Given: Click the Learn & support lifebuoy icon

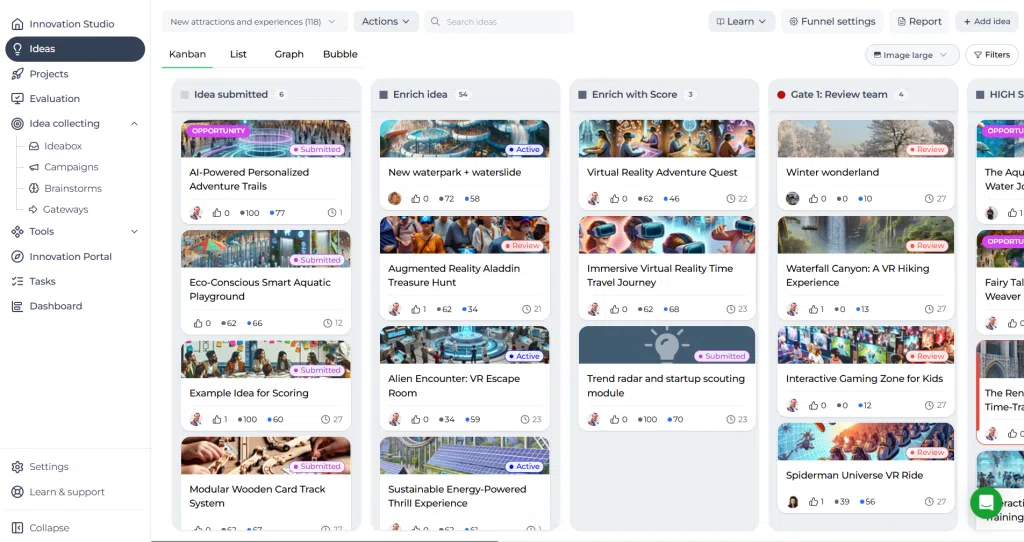Looking at the screenshot, I should [x=18, y=492].
